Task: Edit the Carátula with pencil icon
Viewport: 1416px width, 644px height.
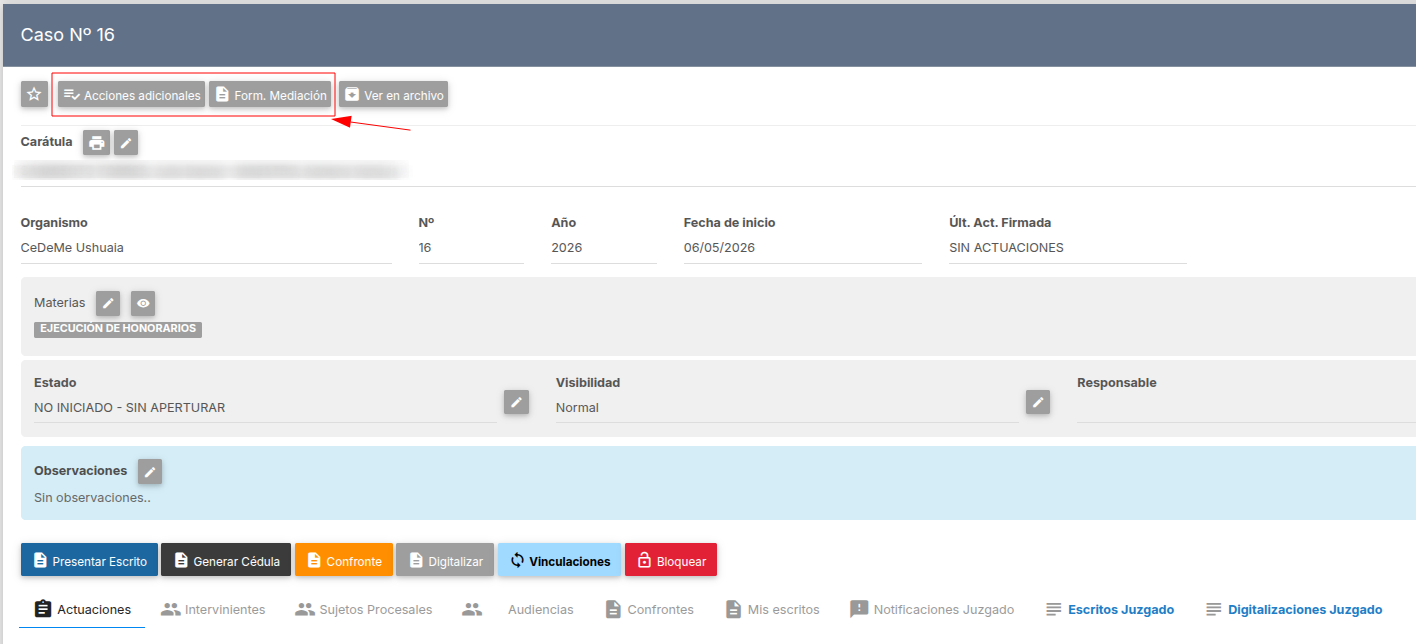Action: [x=126, y=143]
